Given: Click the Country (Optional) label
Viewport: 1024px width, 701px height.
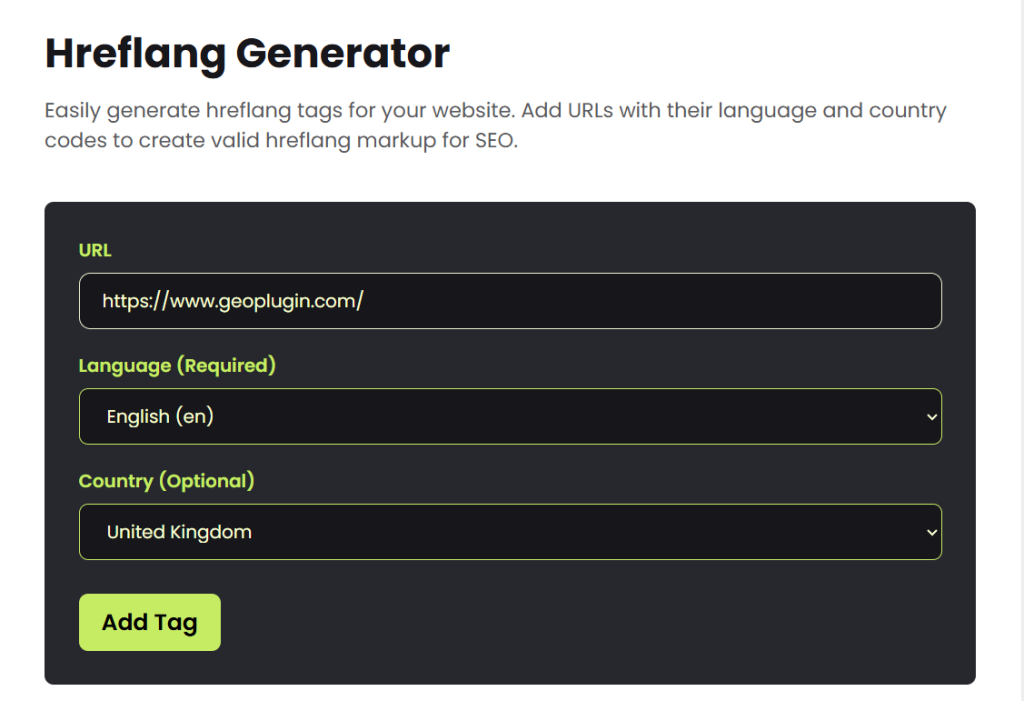Looking at the screenshot, I should pos(166,481).
